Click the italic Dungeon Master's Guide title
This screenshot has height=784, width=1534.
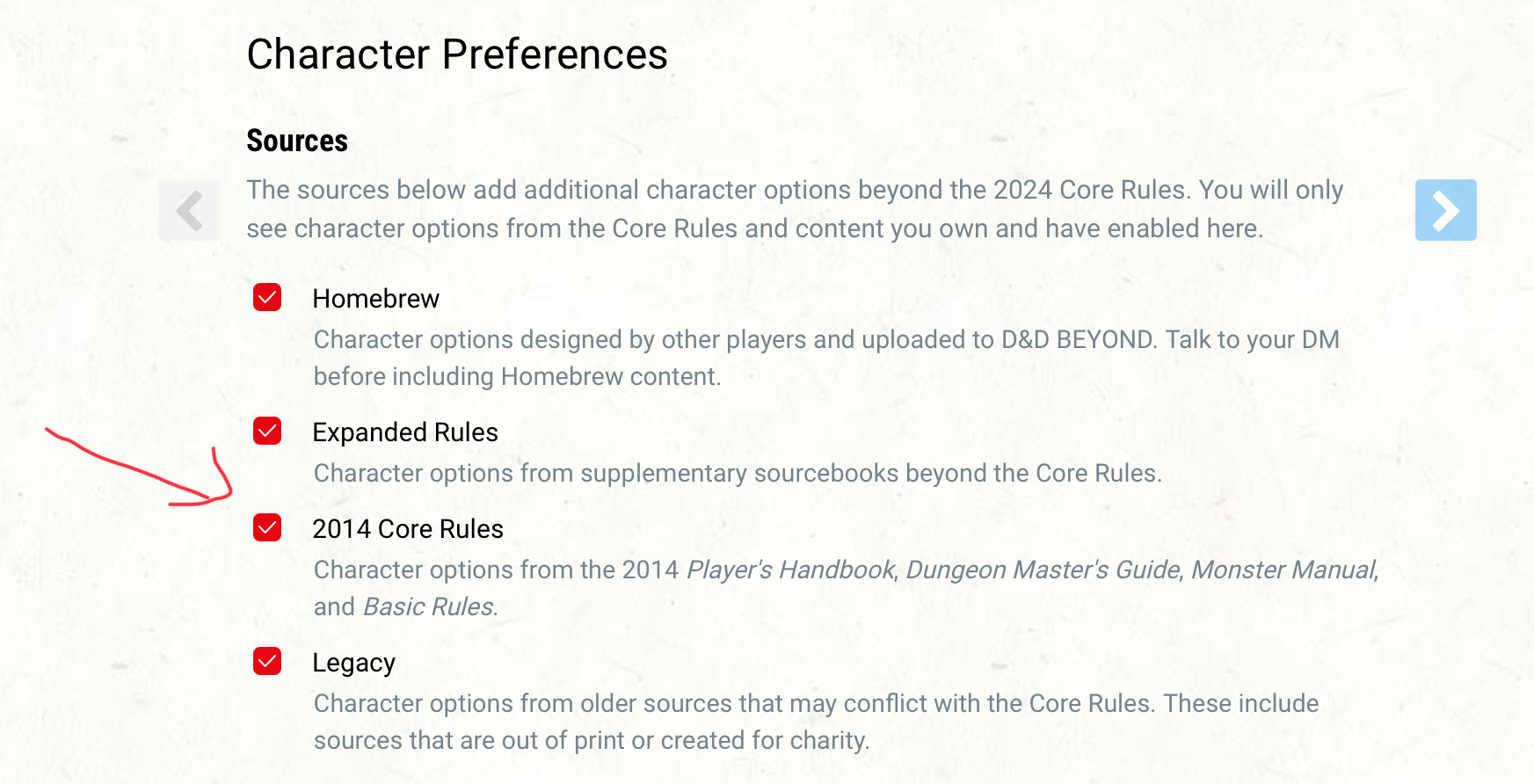click(x=1043, y=570)
